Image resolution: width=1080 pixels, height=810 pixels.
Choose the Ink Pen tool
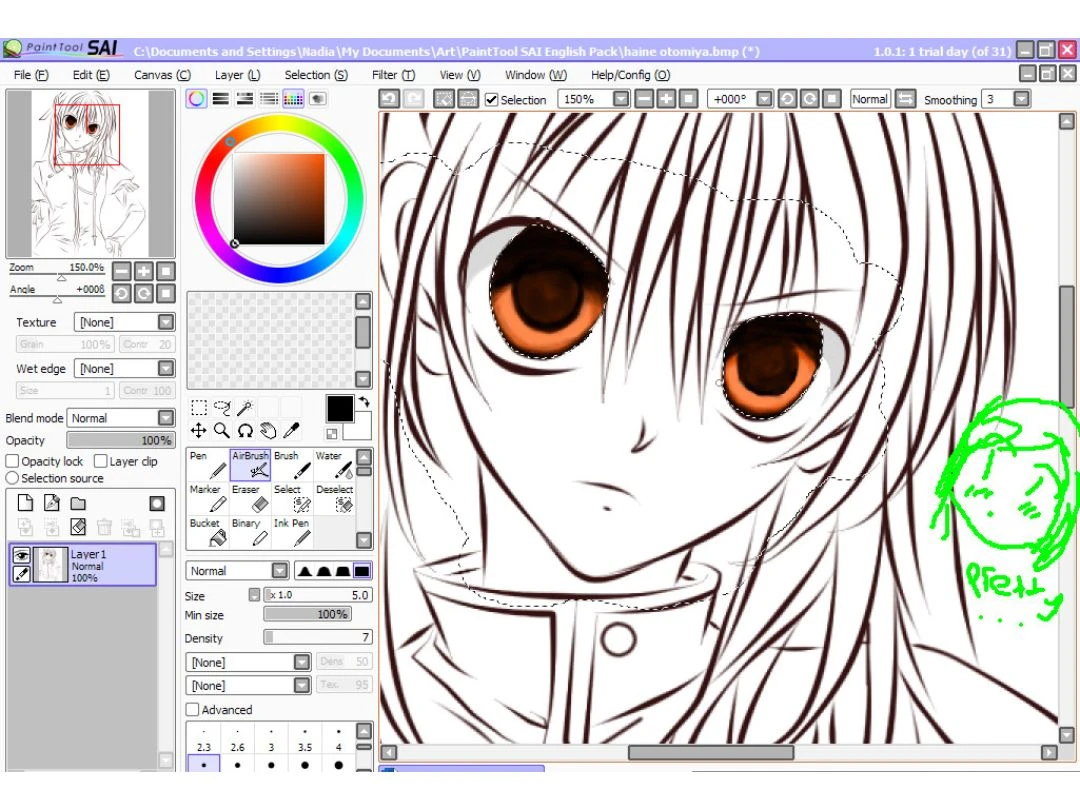(x=292, y=532)
